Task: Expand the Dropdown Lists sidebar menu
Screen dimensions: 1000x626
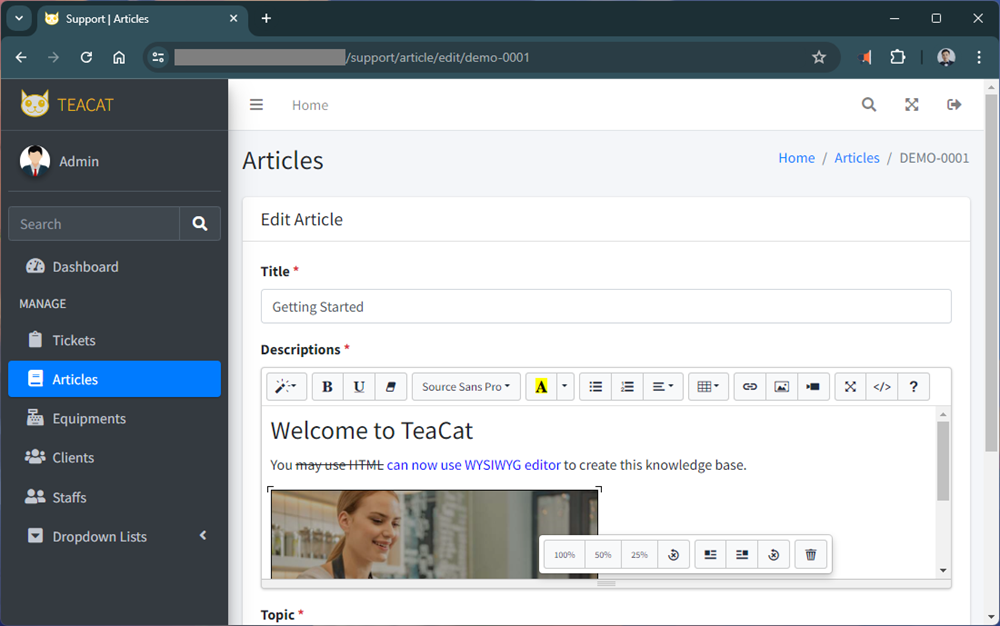Action: (x=114, y=536)
